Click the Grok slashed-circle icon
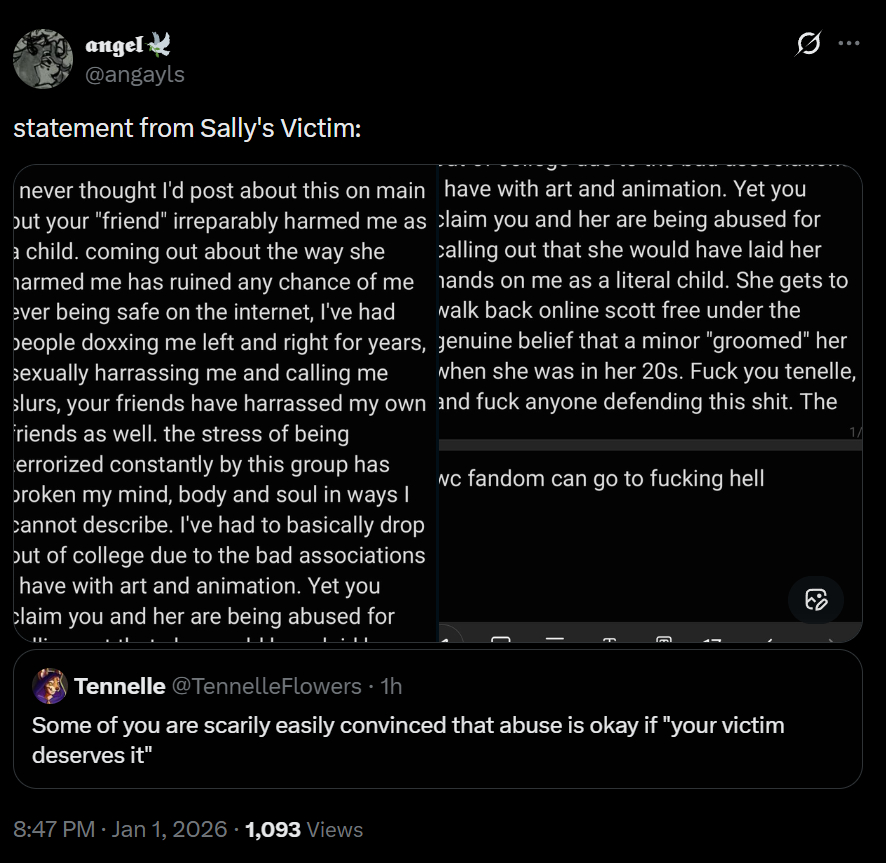The width and height of the screenshot is (886, 863). point(808,43)
